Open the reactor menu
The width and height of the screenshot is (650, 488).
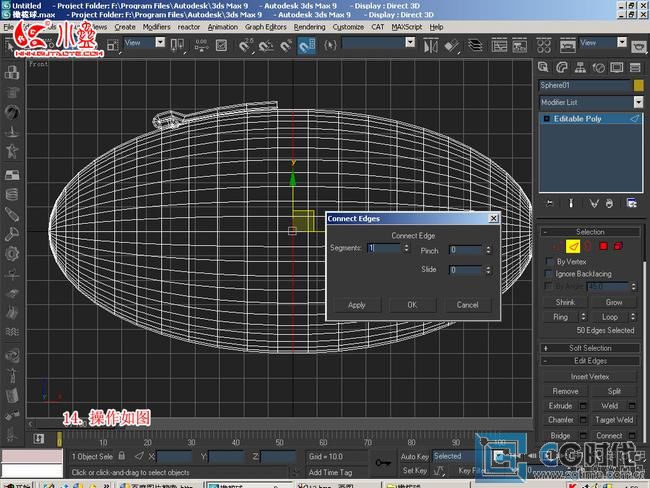click(189, 27)
